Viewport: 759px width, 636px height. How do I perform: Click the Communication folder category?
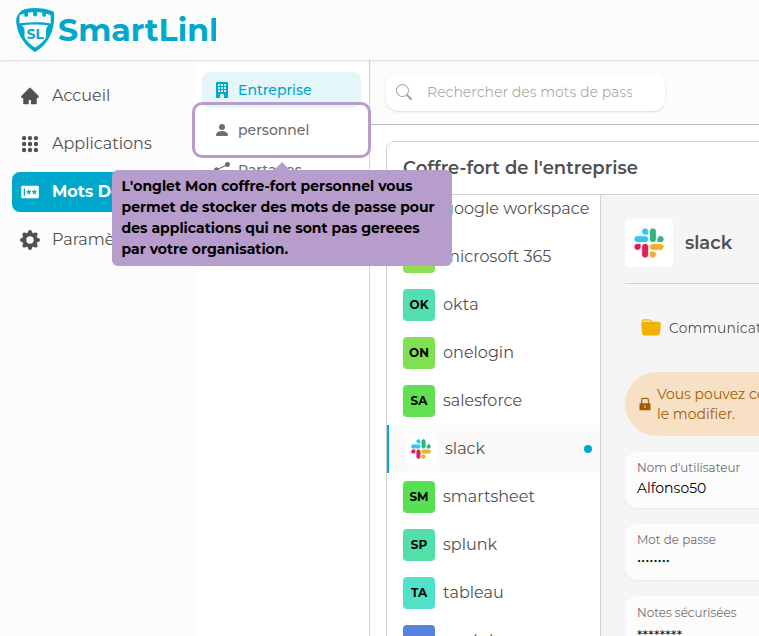coord(700,328)
